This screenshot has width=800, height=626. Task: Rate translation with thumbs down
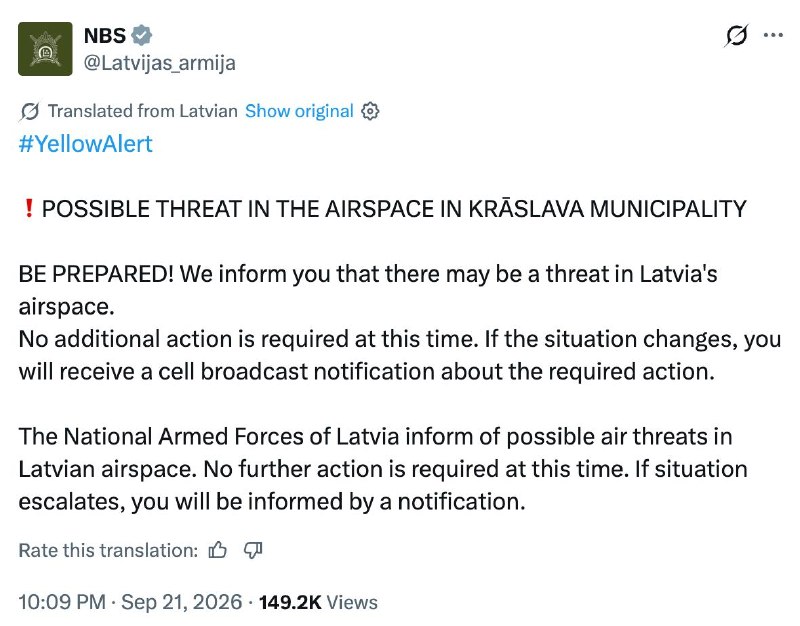coord(253,550)
